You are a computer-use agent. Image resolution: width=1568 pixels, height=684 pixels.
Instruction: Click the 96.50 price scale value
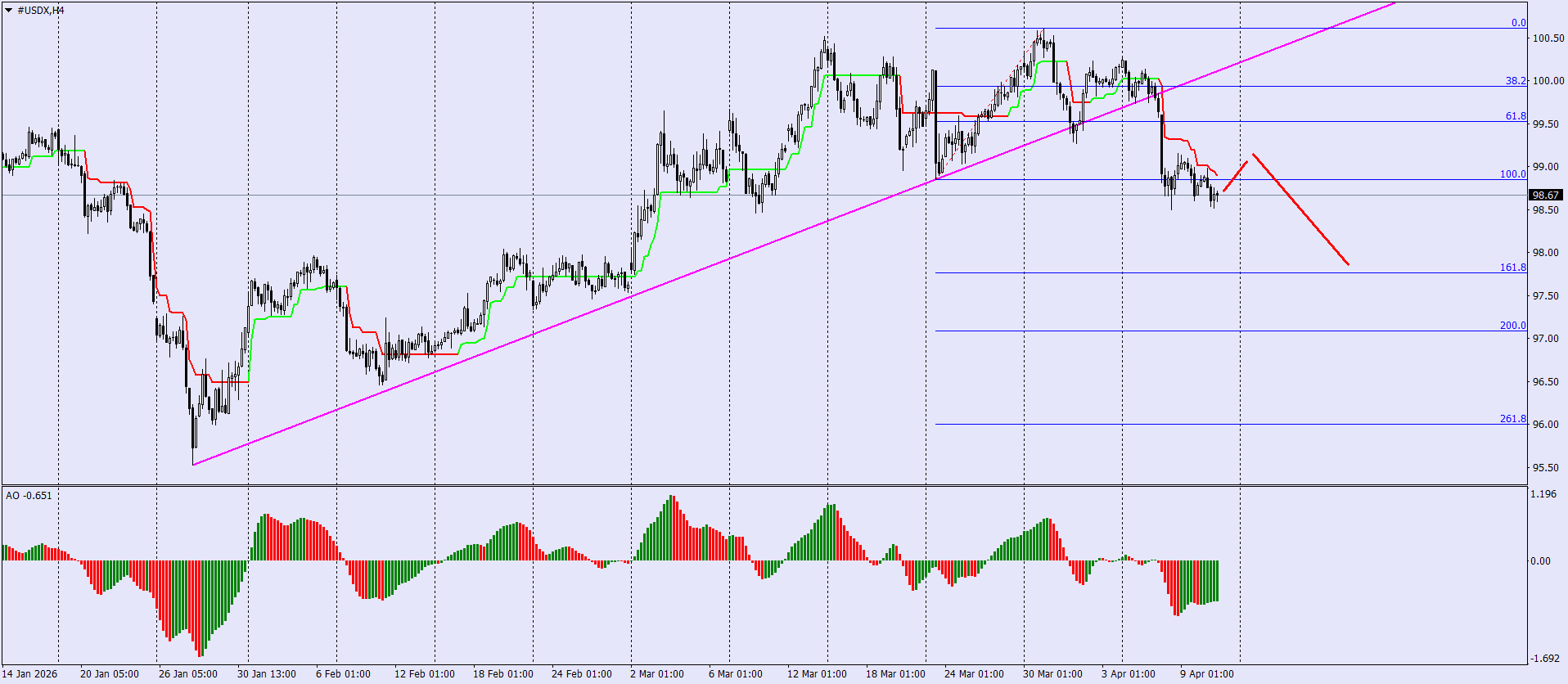coord(1546,382)
